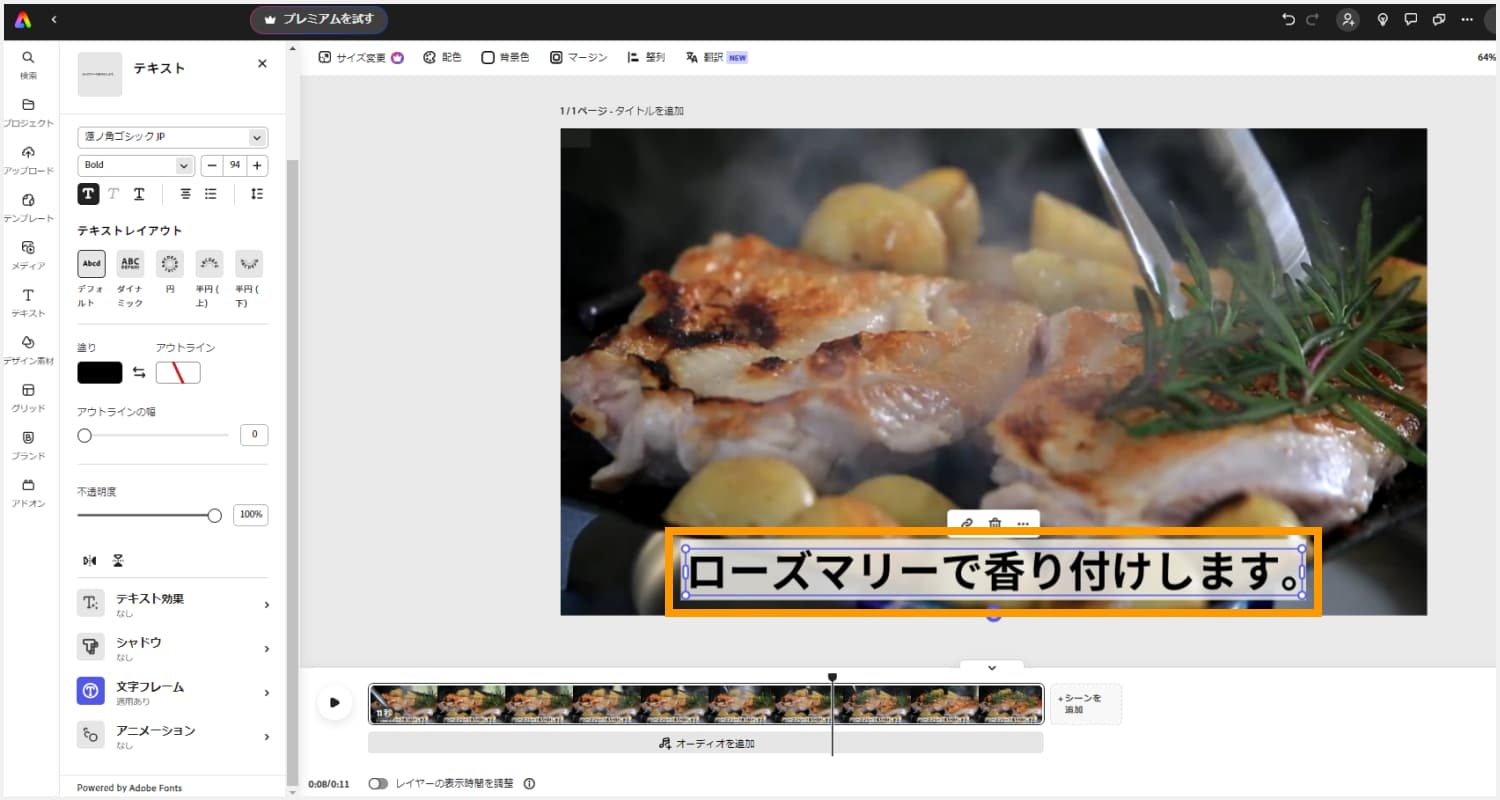
Task: Select the 円 text layout option
Action: click(169, 263)
